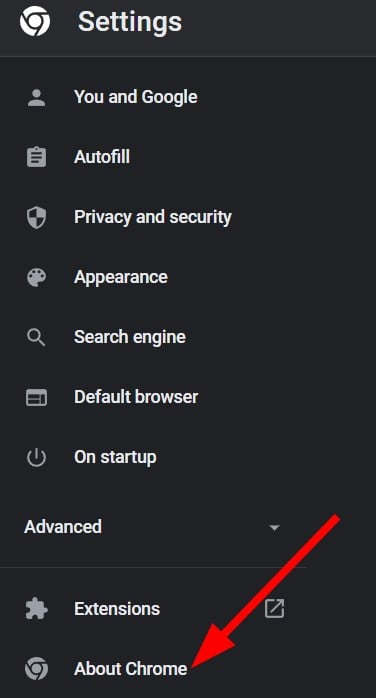Click the puzzle piece Extensions icon
Screen dimensions: 376x698
click(x=36, y=609)
